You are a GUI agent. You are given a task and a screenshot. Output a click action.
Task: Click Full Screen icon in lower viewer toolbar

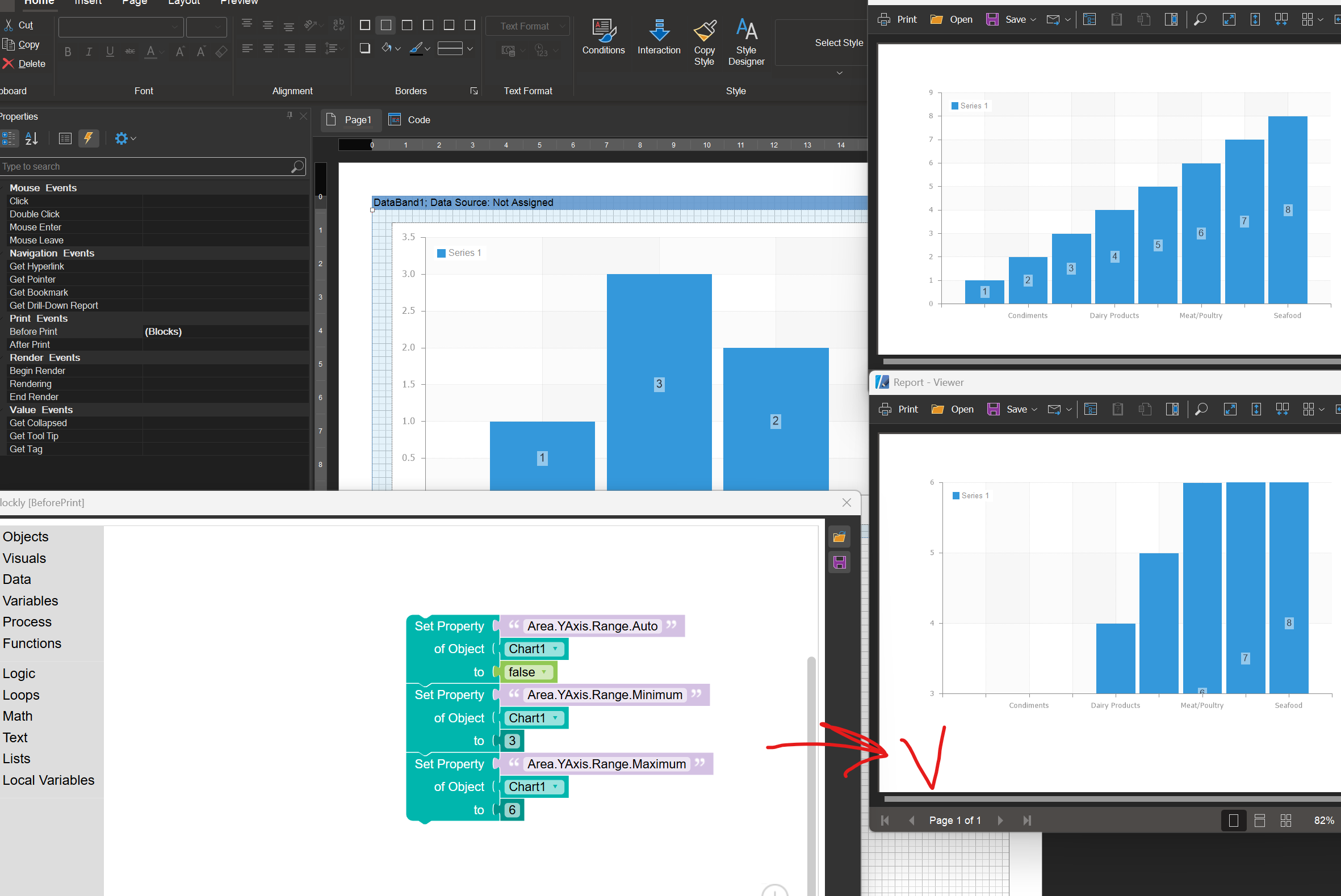pos(1230,409)
